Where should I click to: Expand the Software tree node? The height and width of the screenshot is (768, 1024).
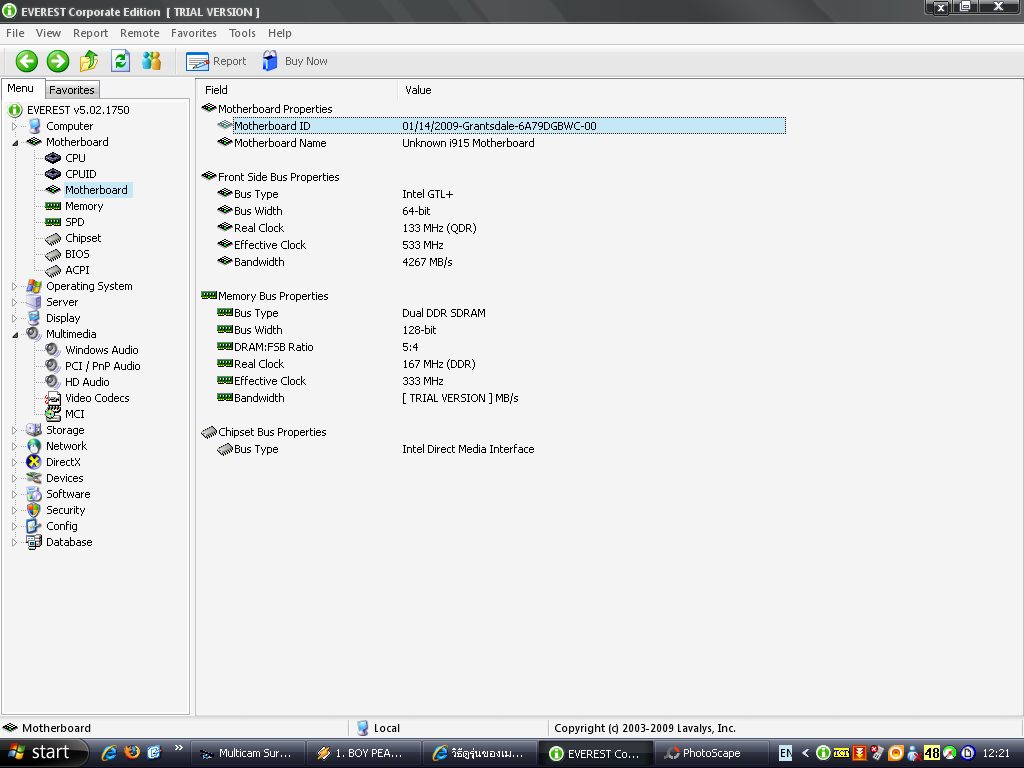(14, 494)
